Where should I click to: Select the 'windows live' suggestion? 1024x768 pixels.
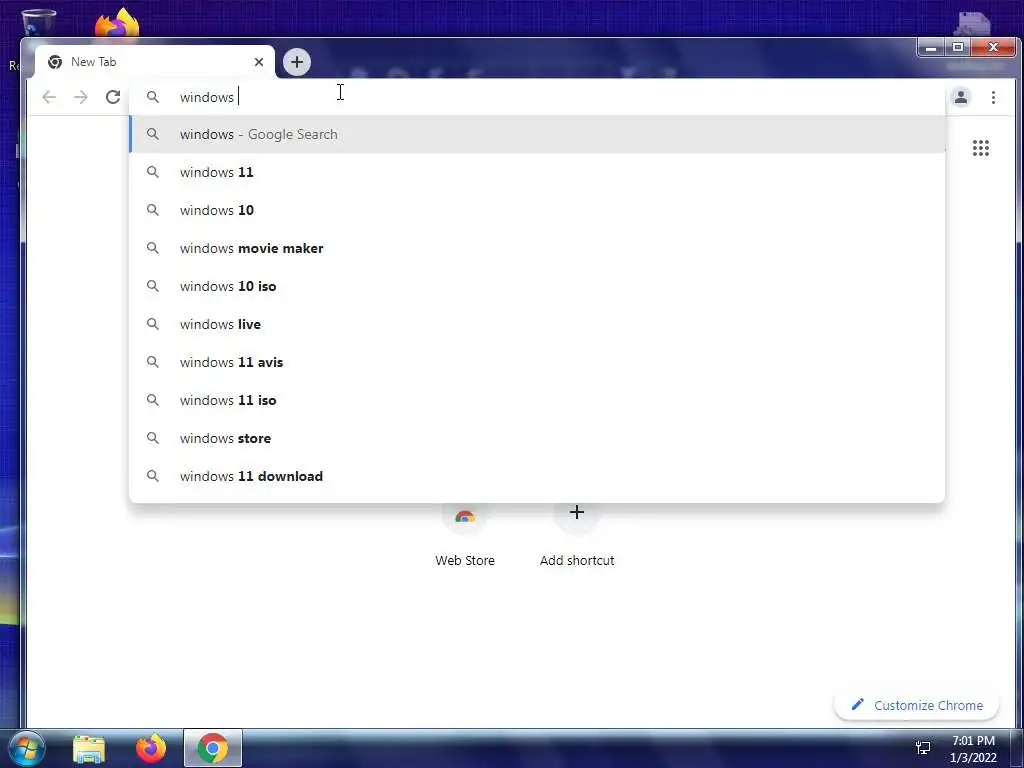coord(537,324)
